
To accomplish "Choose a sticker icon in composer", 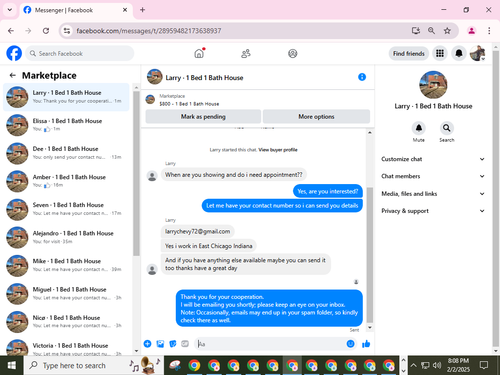I will coord(173,344).
